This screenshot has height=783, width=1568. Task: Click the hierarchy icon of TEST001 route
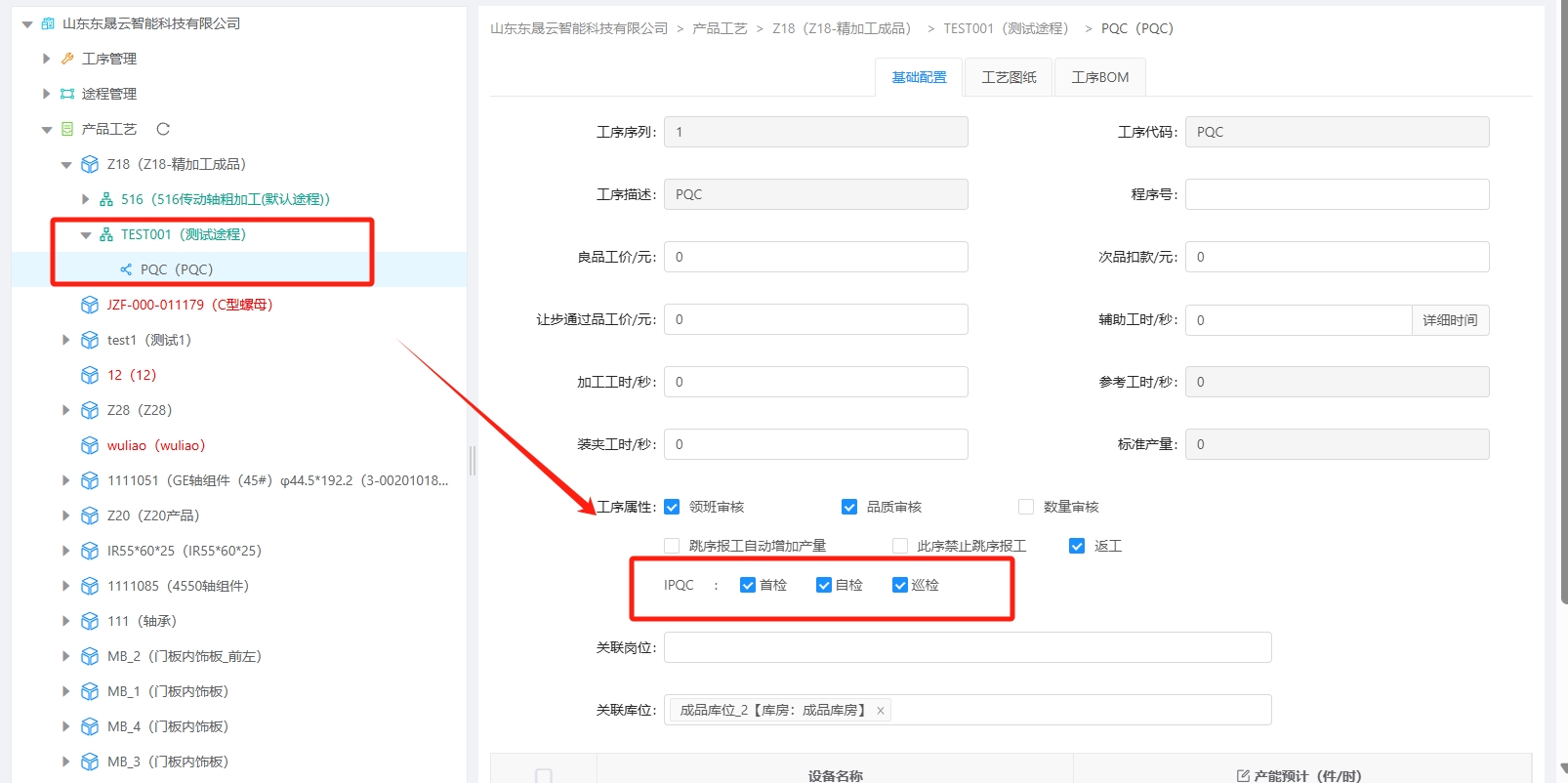click(x=106, y=234)
